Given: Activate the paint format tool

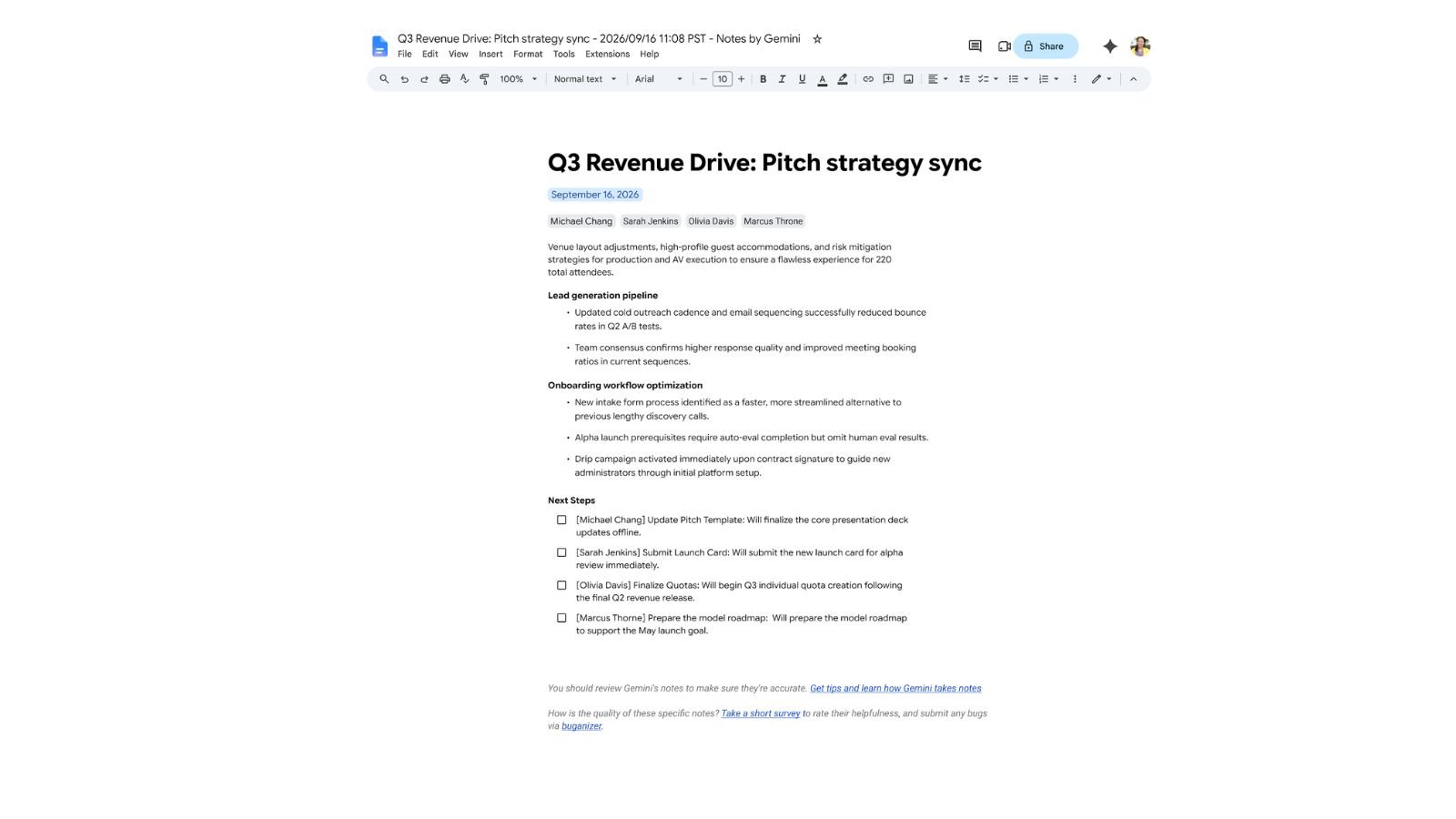Looking at the screenshot, I should (x=484, y=79).
